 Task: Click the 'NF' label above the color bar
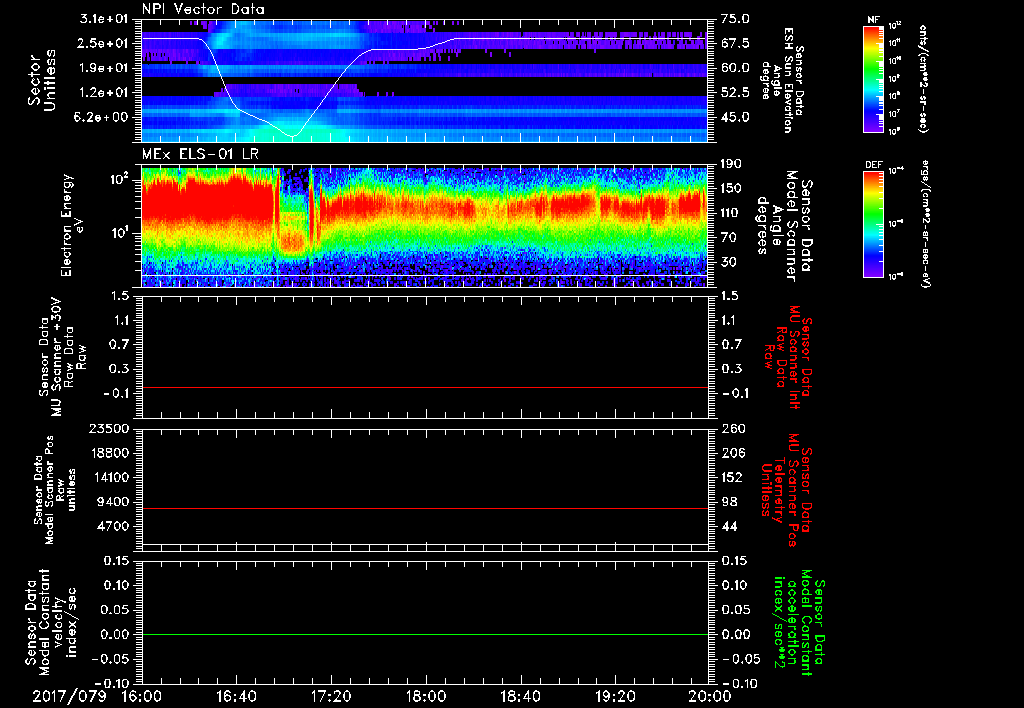[873, 20]
